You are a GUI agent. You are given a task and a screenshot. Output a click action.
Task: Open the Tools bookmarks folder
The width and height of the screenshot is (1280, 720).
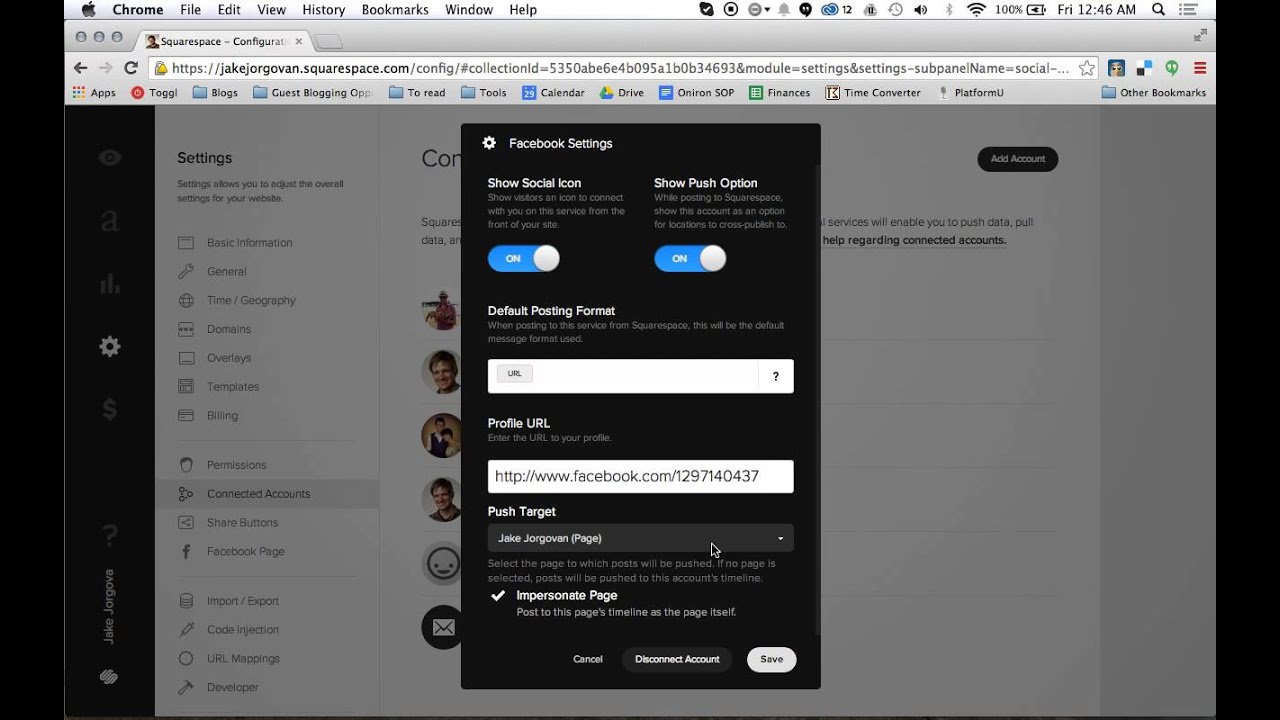click(x=483, y=92)
